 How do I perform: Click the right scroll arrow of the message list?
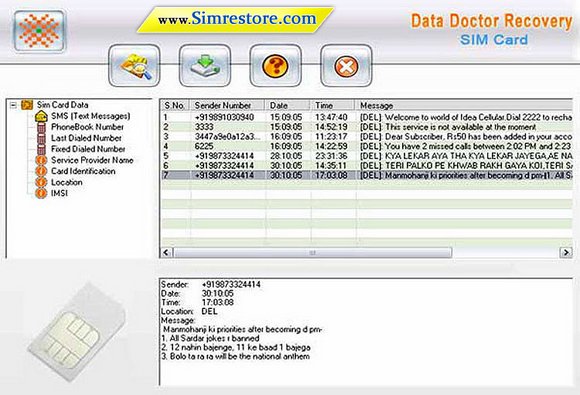tap(566, 253)
